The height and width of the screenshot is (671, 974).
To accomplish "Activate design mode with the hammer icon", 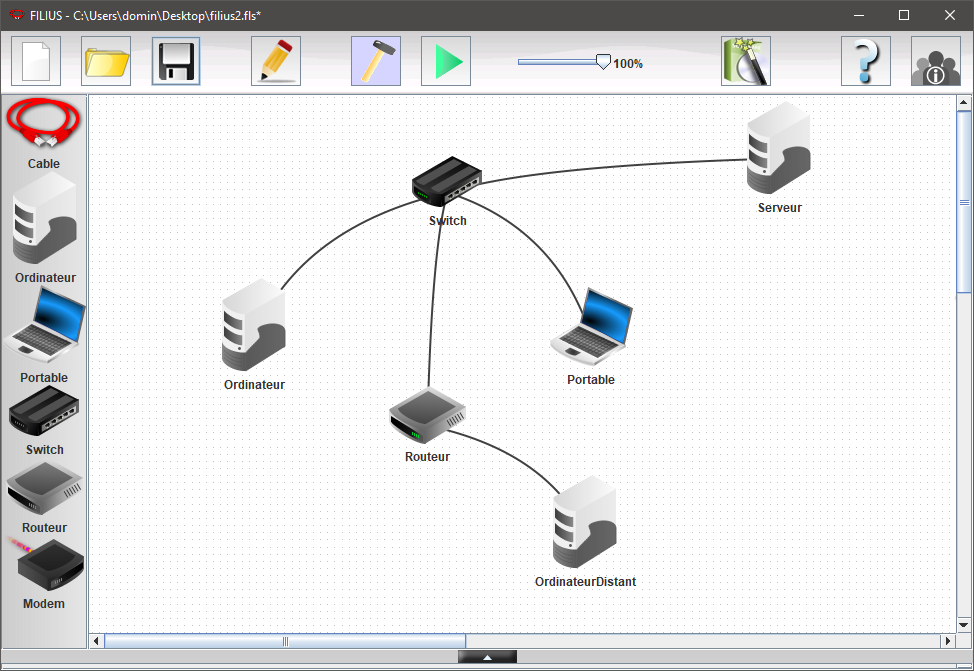I will click(x=376, y=61).
